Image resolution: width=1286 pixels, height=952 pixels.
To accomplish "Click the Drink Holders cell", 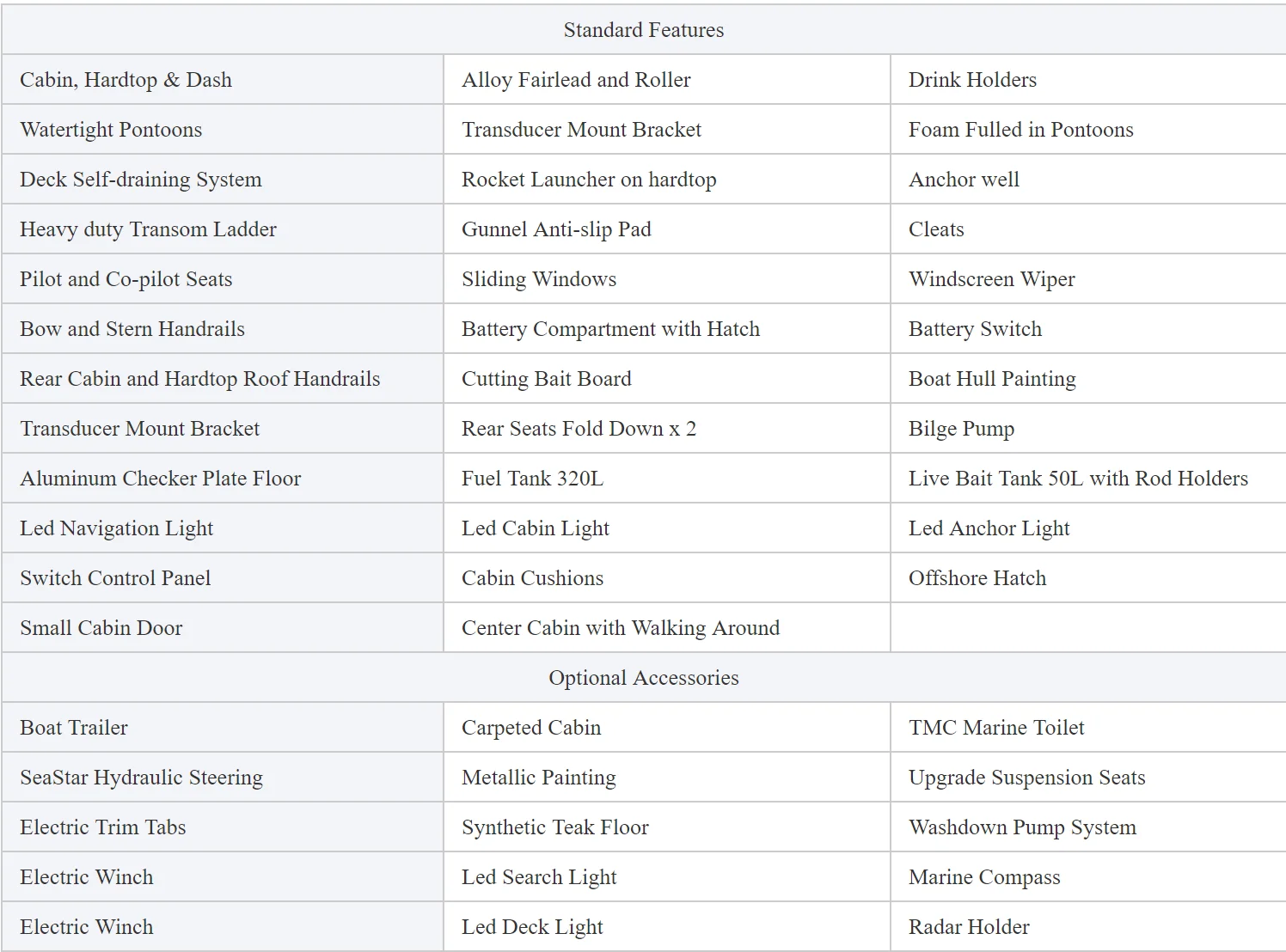I will [972, 80].
